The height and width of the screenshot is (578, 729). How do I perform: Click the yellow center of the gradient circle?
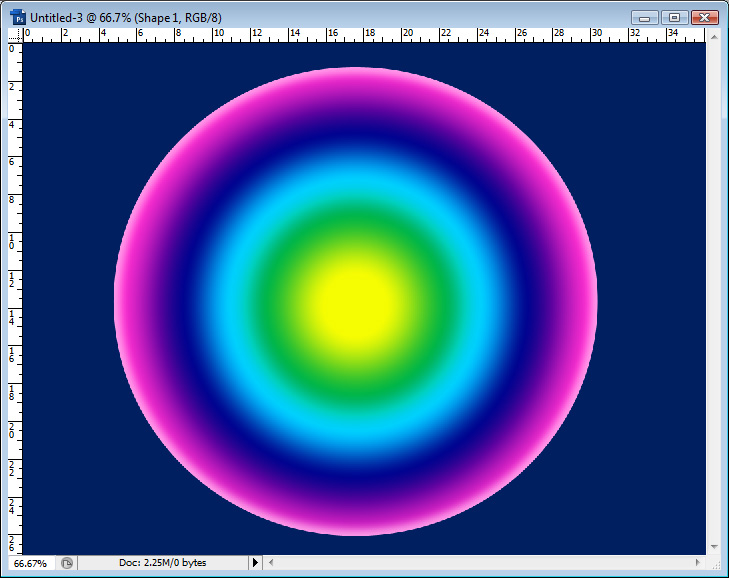tap(355, 301)
